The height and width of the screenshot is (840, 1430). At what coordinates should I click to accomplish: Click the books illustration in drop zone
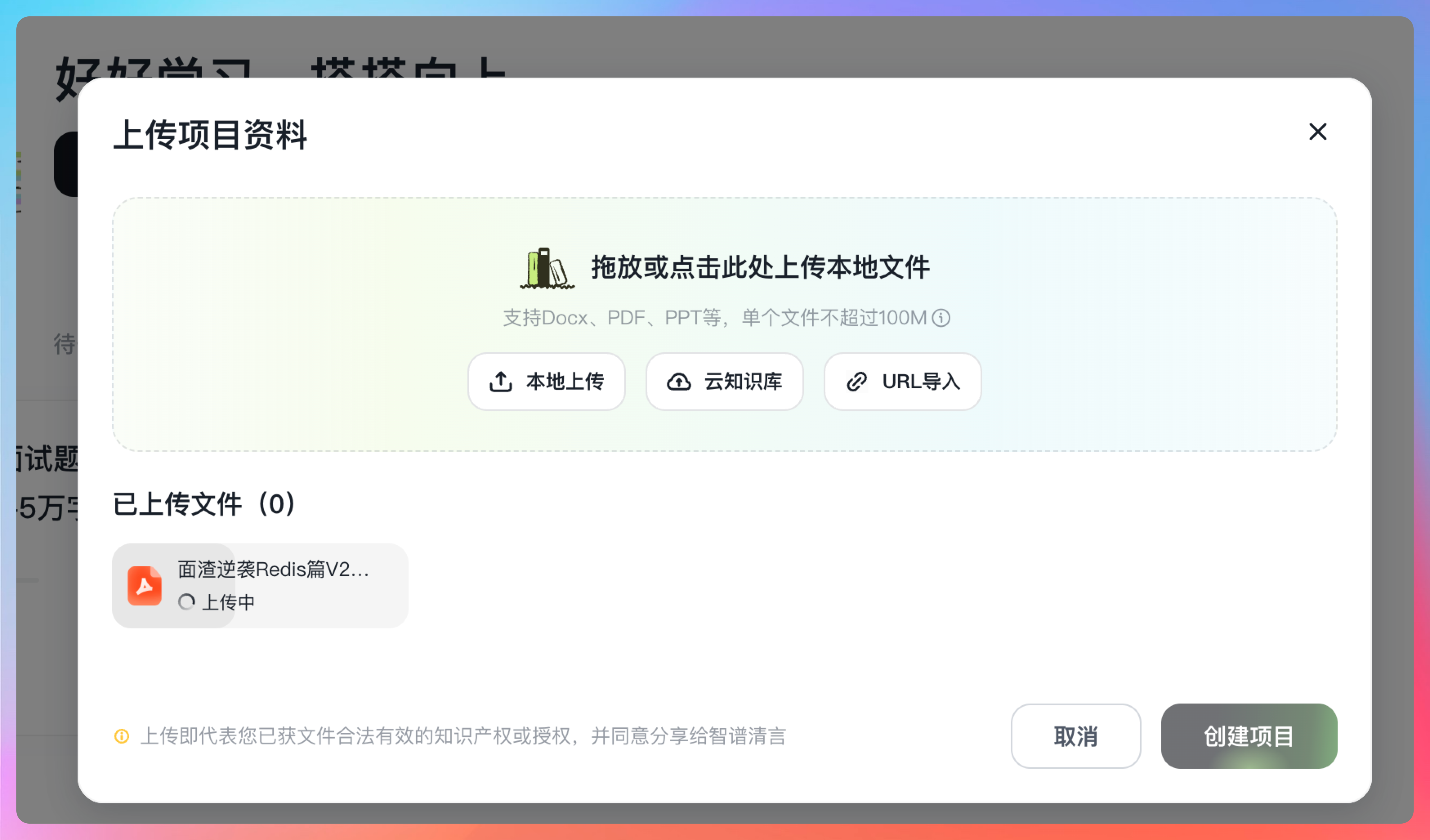point(547,268)
